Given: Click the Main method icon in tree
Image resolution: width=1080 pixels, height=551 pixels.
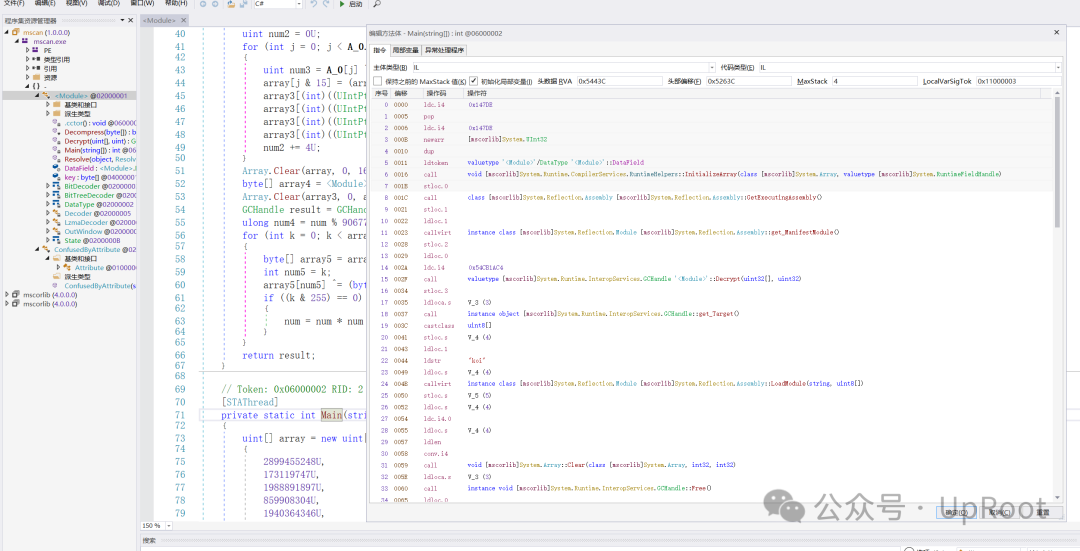Looking at the screenshot, I should pos(57,150).
